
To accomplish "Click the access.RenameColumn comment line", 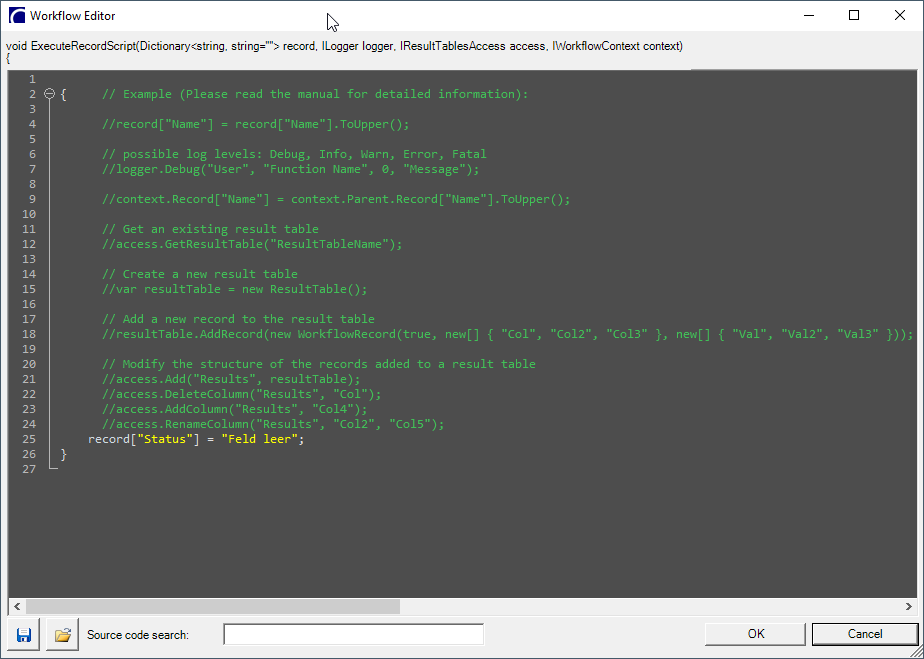I will pyautogui.click(x=273, y=424).
